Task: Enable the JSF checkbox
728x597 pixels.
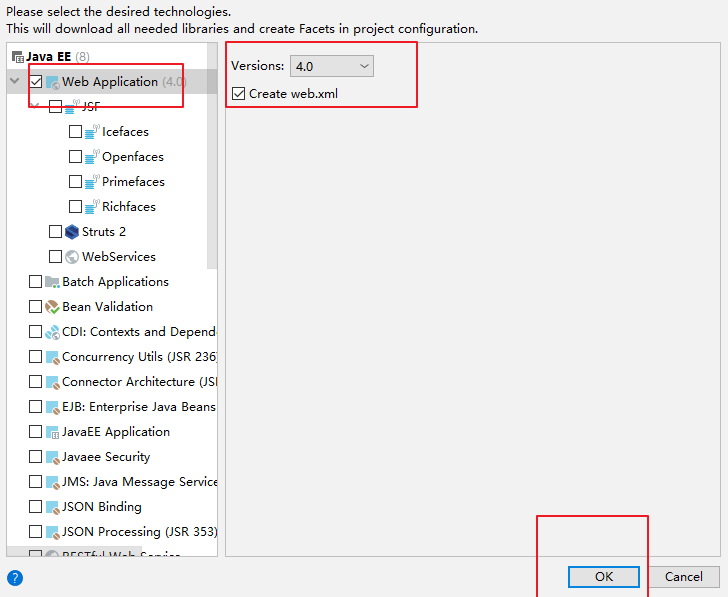Action: (x=55, y=107)
